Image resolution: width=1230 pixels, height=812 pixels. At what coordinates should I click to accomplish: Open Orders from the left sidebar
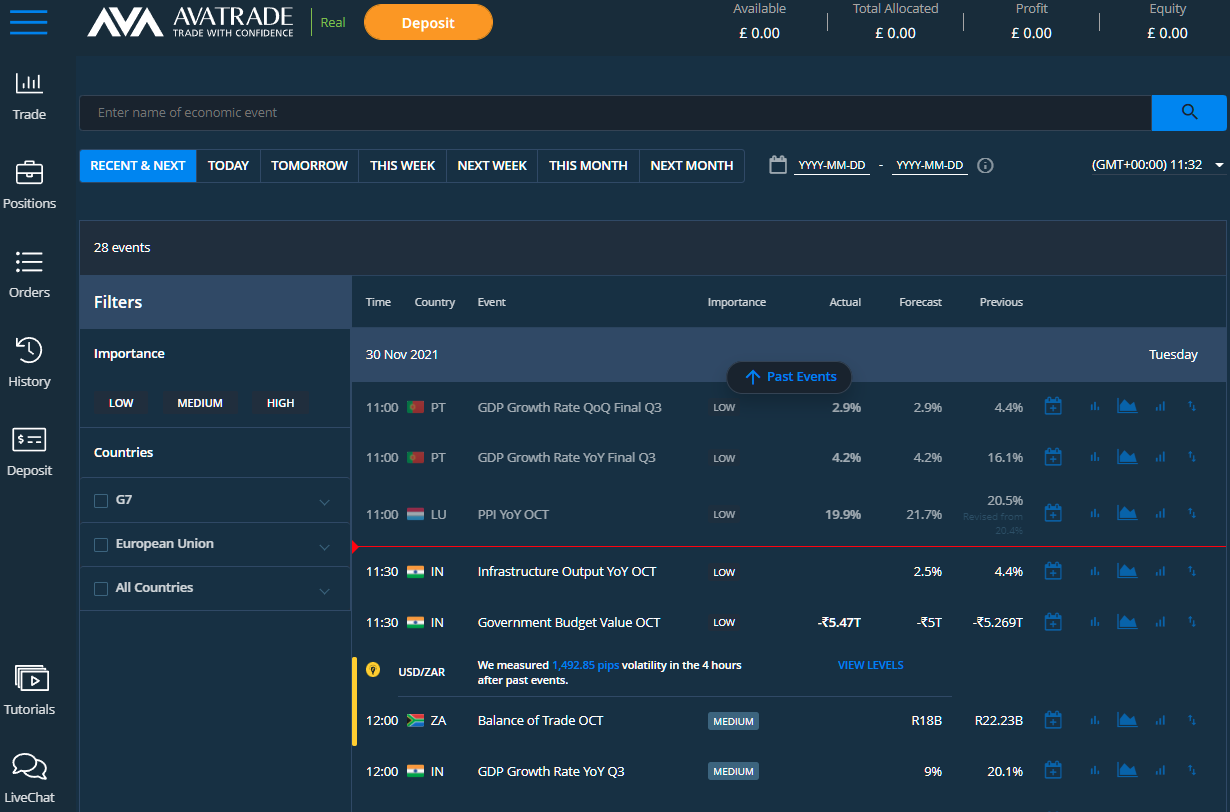point(29,275)
